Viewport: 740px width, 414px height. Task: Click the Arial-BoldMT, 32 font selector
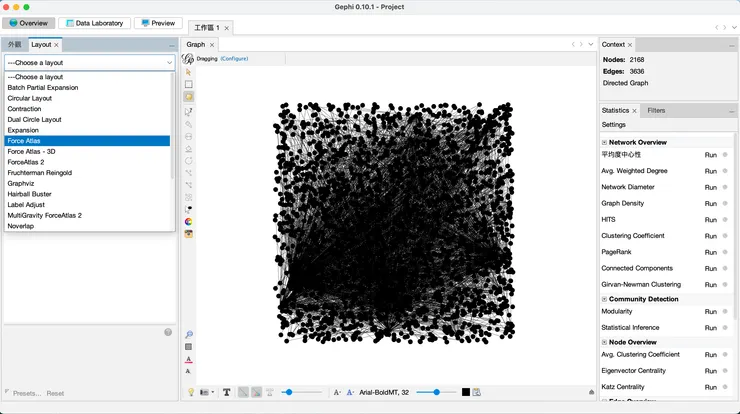pos(384,392)
